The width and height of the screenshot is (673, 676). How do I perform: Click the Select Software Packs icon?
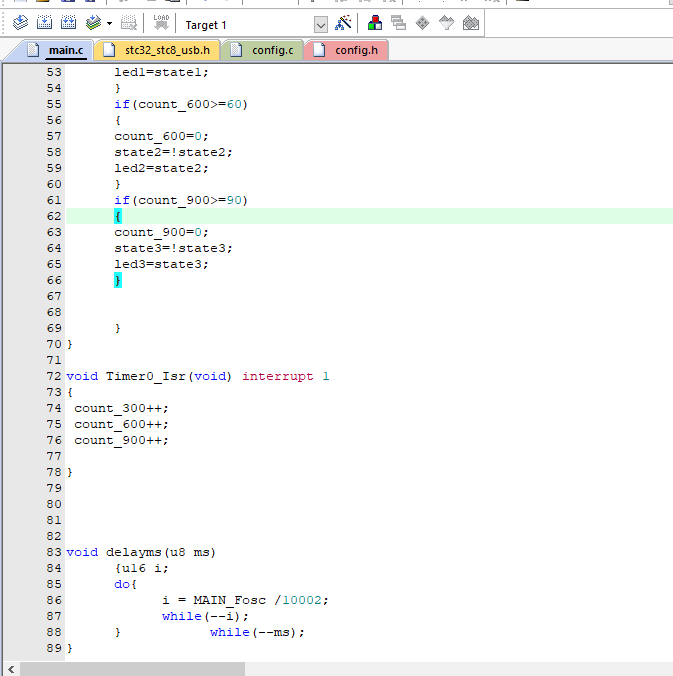(447, 23)
